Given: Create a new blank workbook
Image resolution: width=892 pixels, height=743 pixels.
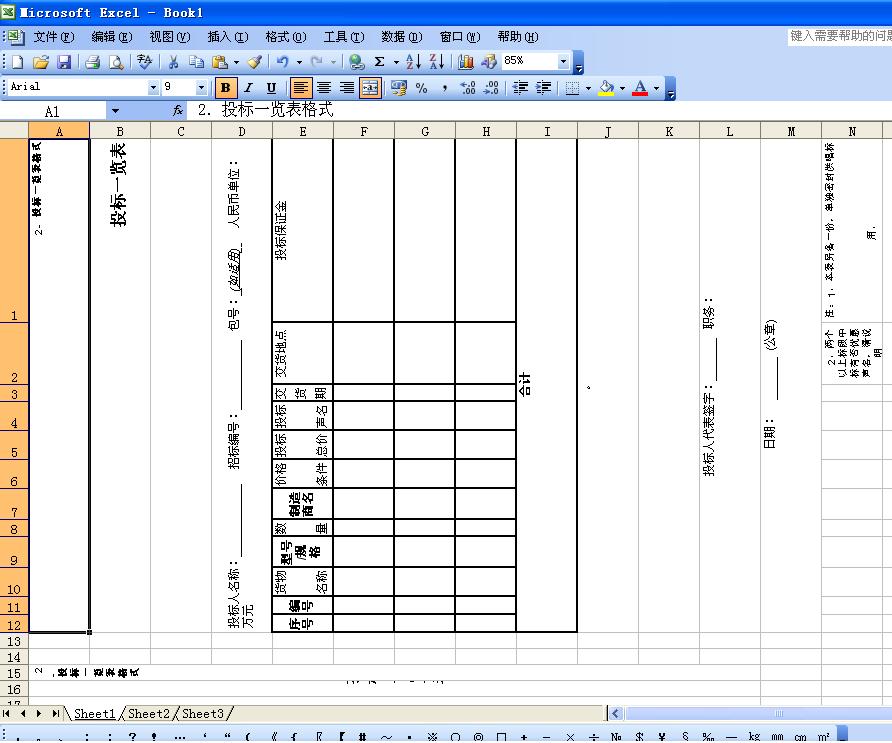Looking at the screenshot, I should [x=18, y=61].
